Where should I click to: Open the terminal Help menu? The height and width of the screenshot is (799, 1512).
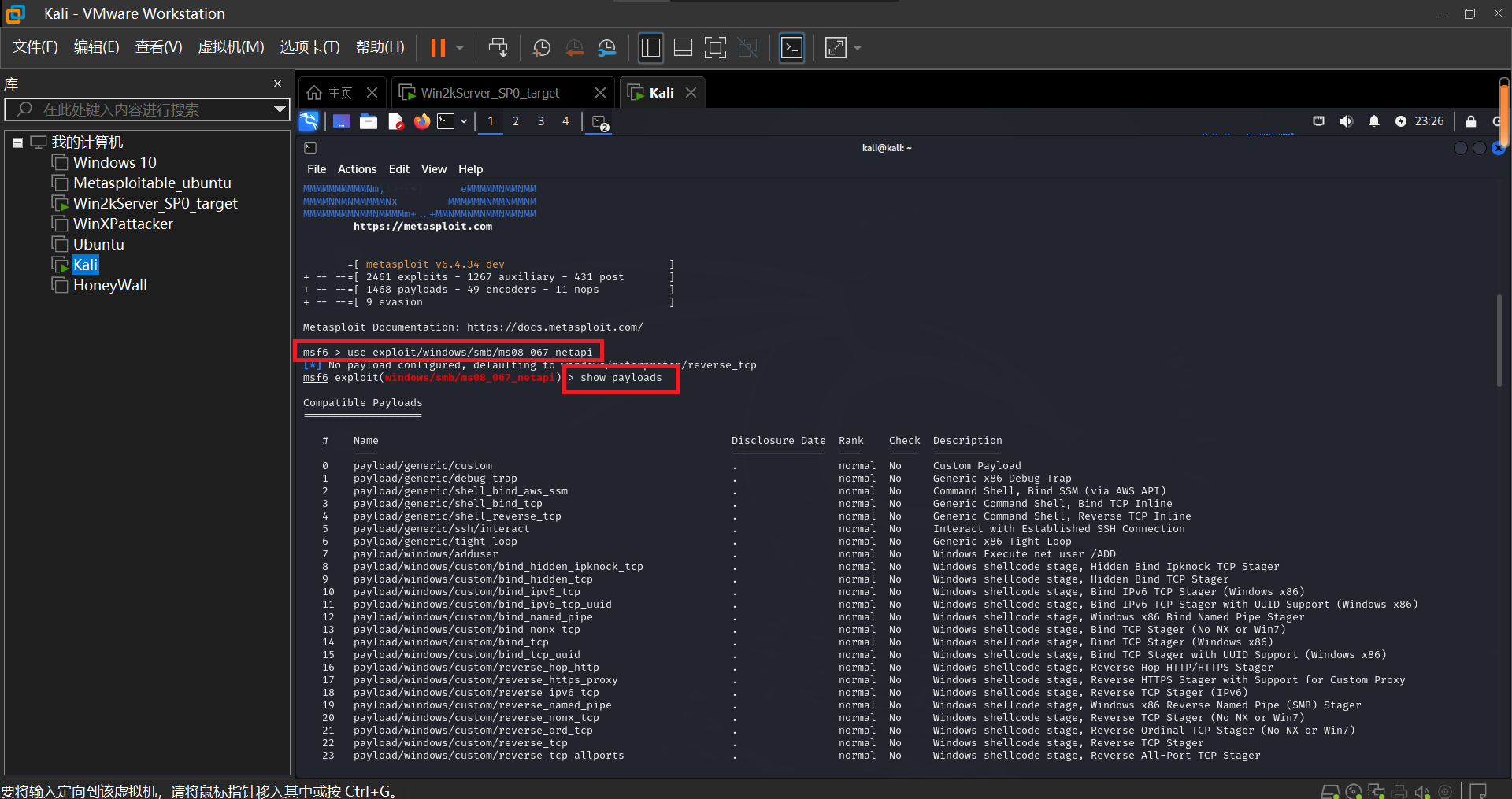coord(471,169)
